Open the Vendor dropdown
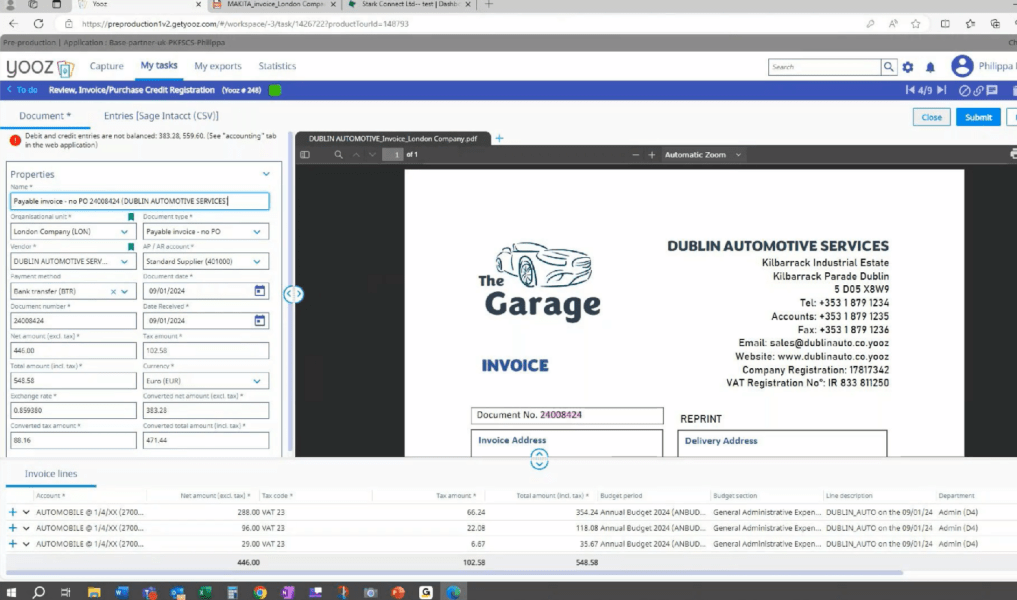Screen dimensions: 1017x600 pos(125,261)
